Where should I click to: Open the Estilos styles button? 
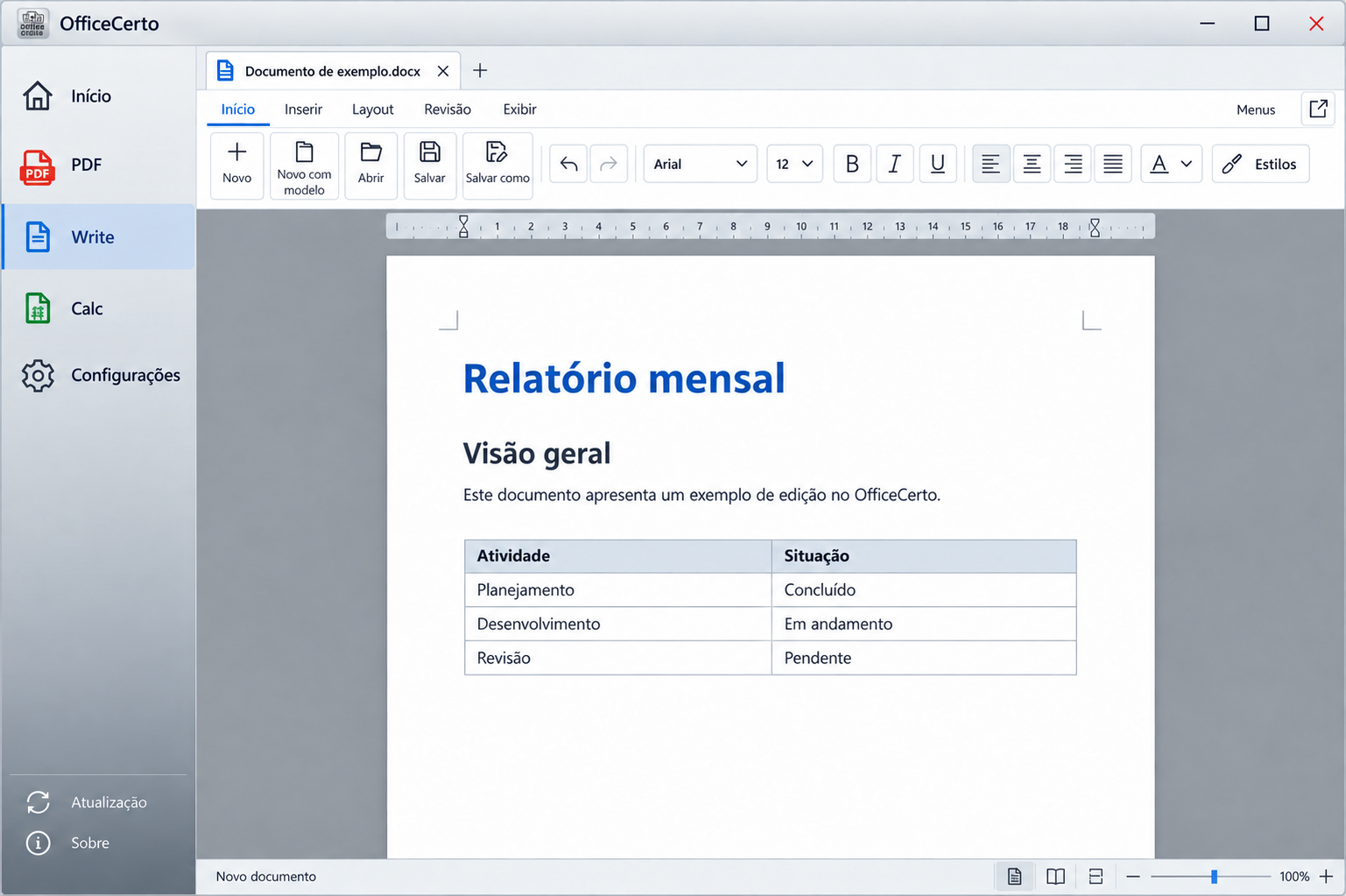[x=1260, y=164]
